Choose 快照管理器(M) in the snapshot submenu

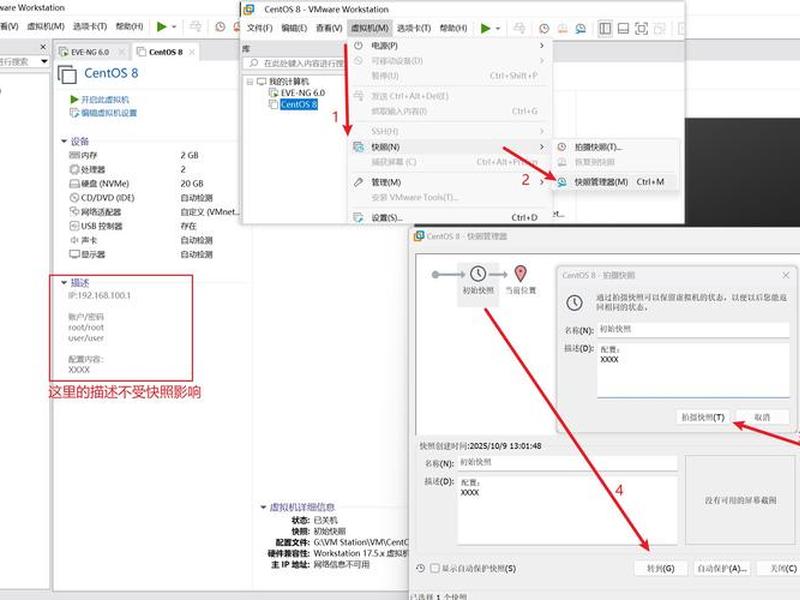tap(615, 182)
